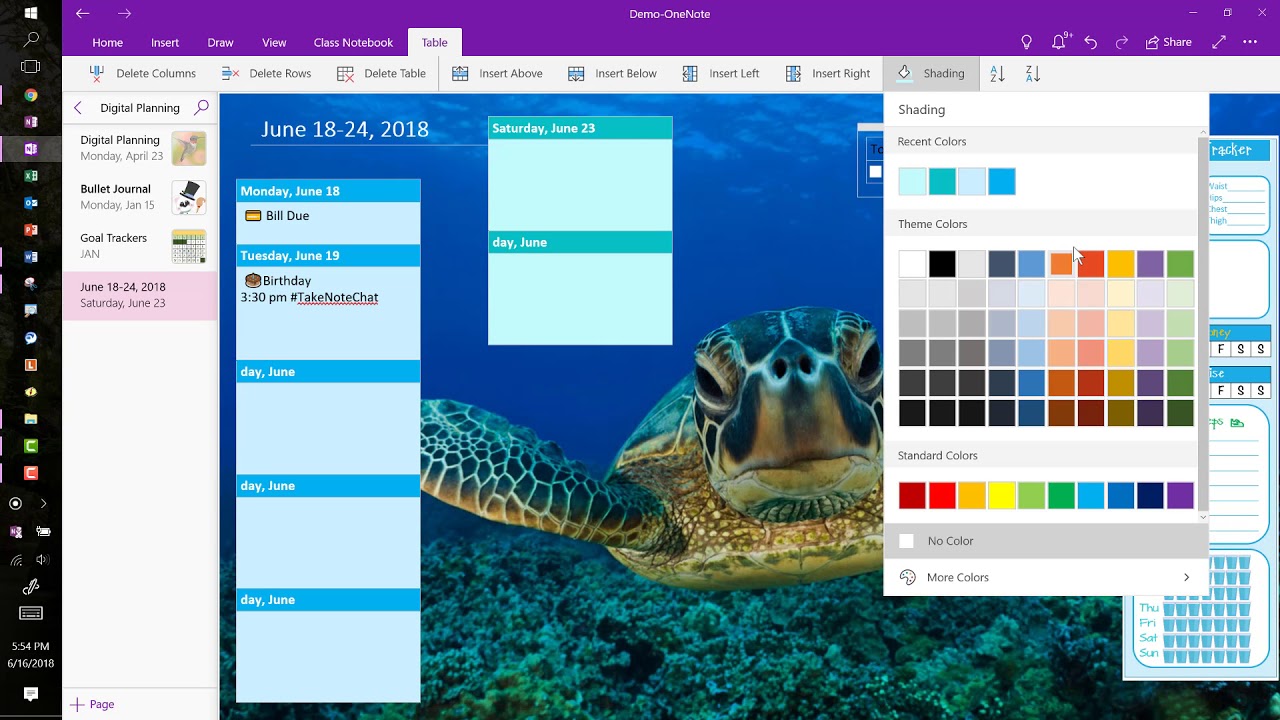Click the Redo arrow
This screenshot has width=1280, height=720.
(x=1122, y=42)
